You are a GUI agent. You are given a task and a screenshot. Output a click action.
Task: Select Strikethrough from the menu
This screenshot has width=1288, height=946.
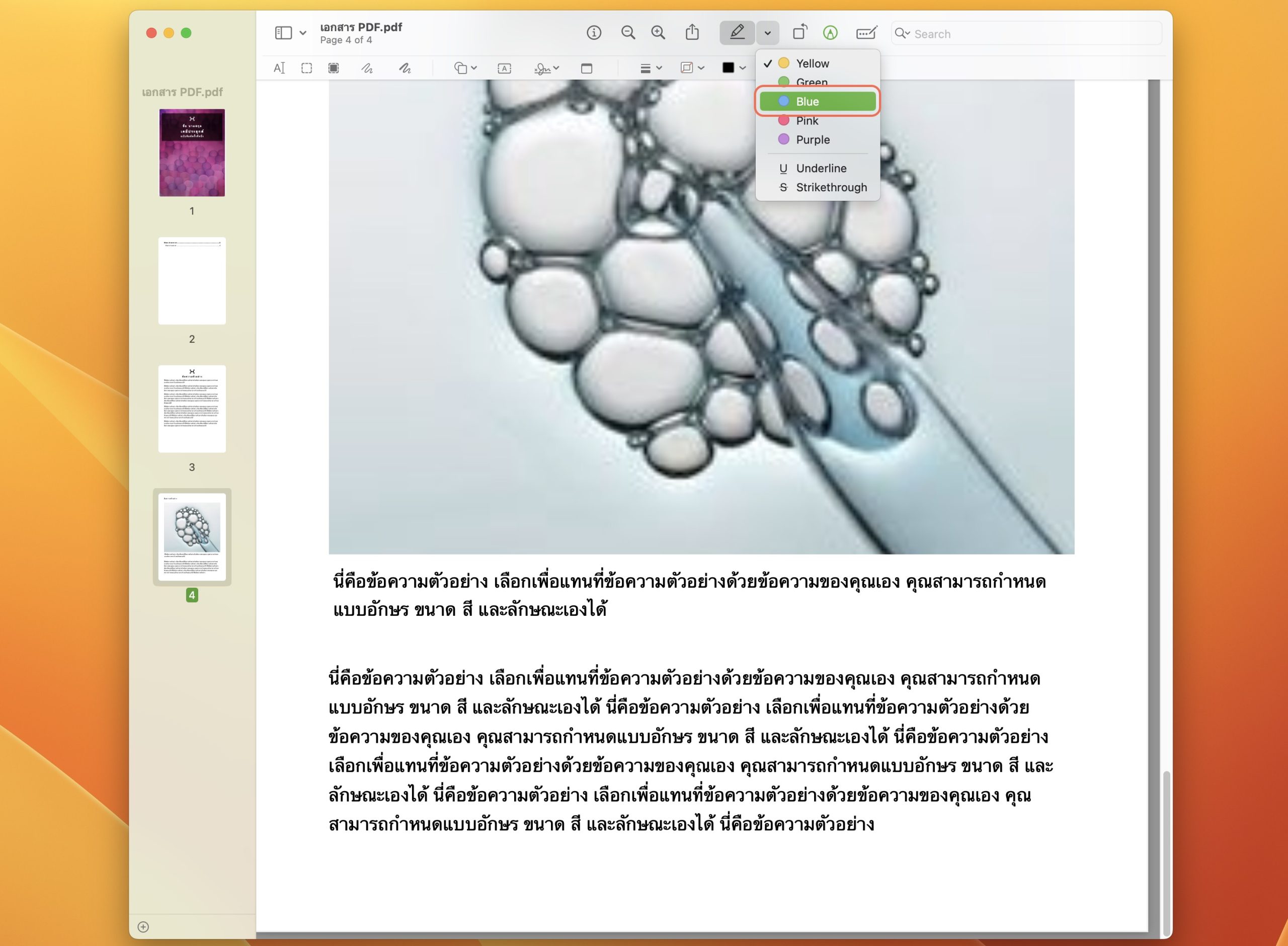tap(831, 187)
